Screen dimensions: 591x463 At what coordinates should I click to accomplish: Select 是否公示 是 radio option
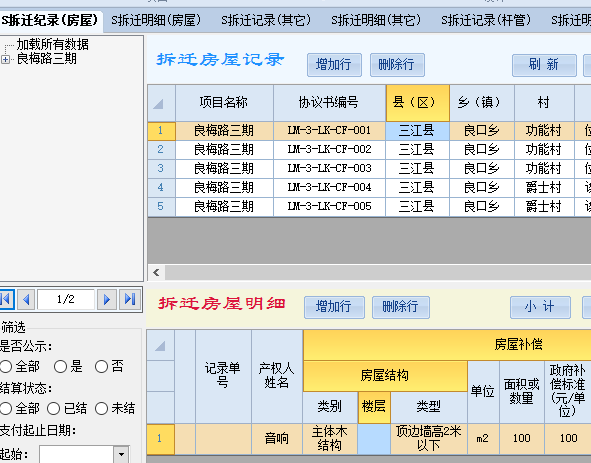[x=60, y=366]
